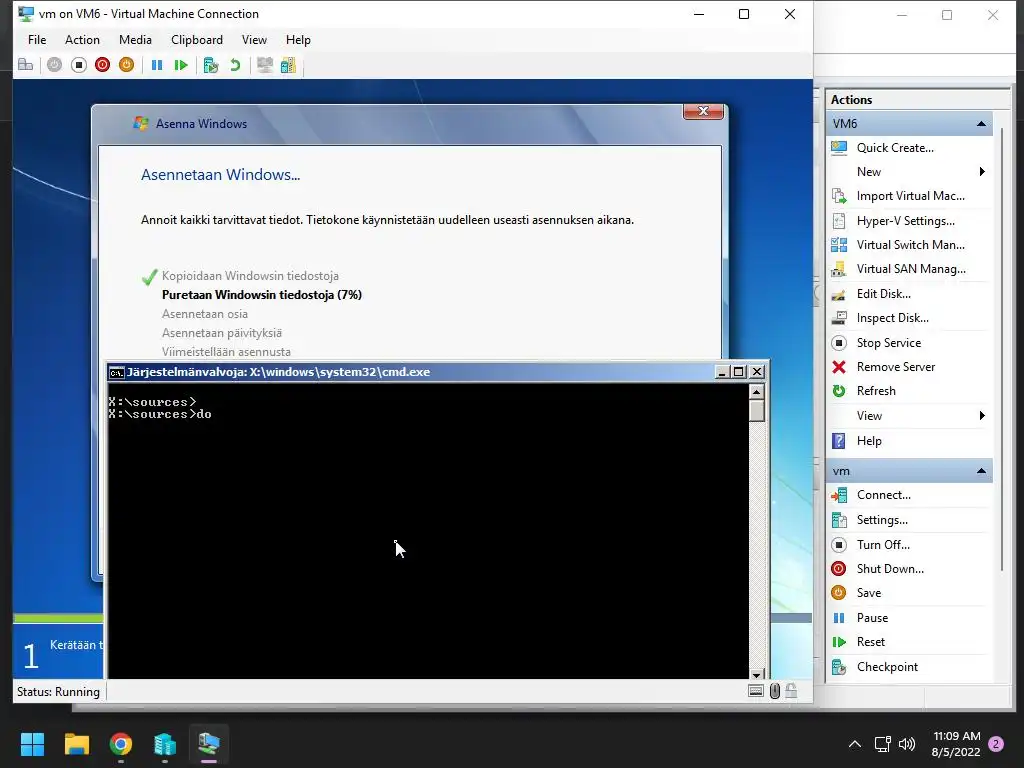
Task: Click the keyboard status bar icon
Action: click(756, 691)
